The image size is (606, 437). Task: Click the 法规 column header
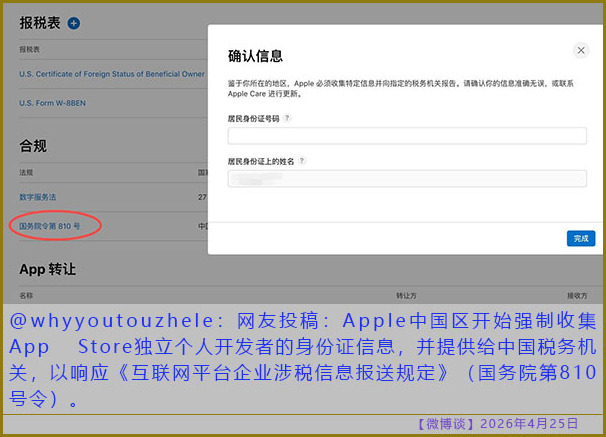(x=27, y=172)
